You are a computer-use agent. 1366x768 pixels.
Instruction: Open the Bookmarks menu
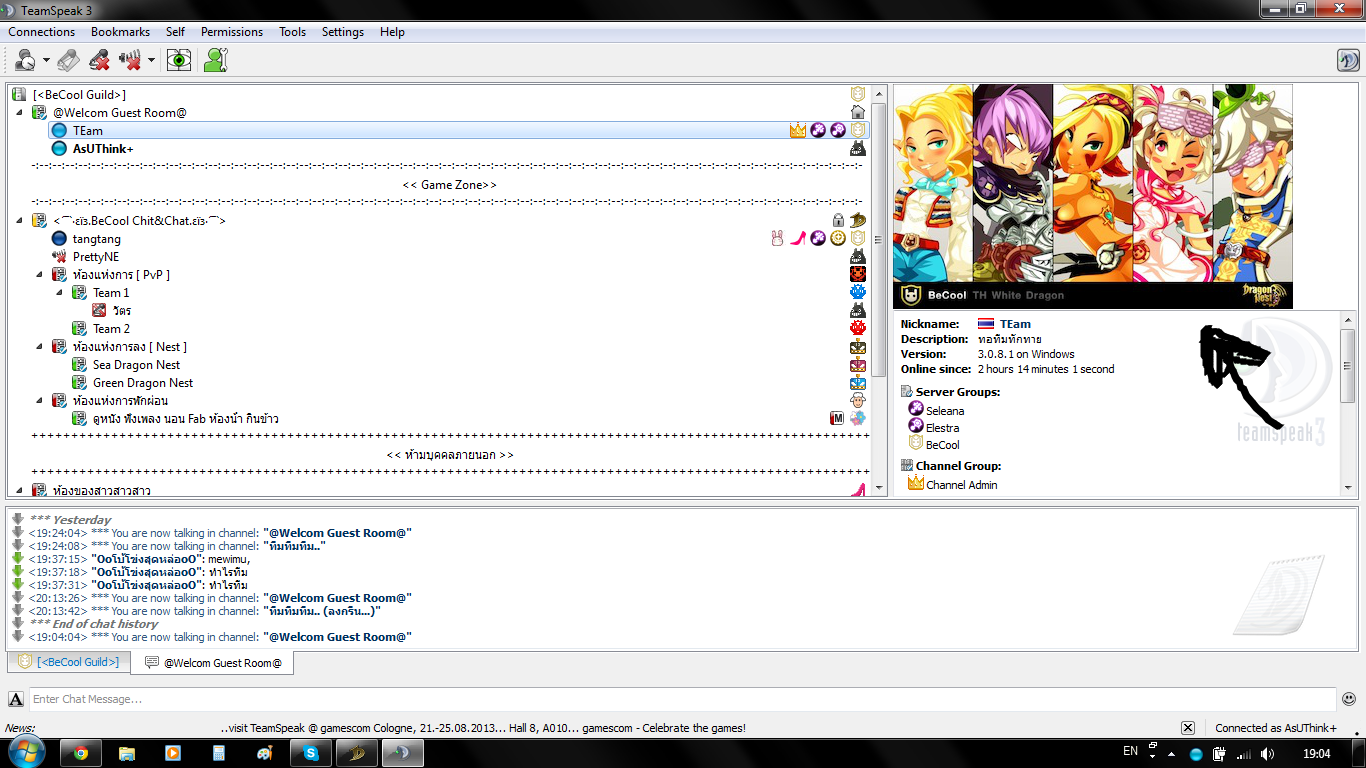point(120,32)
